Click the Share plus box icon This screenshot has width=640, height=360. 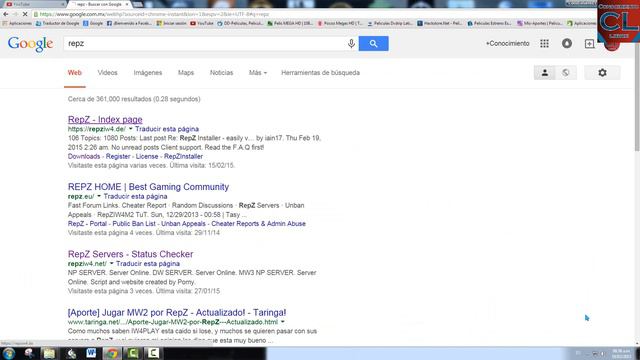589,43
